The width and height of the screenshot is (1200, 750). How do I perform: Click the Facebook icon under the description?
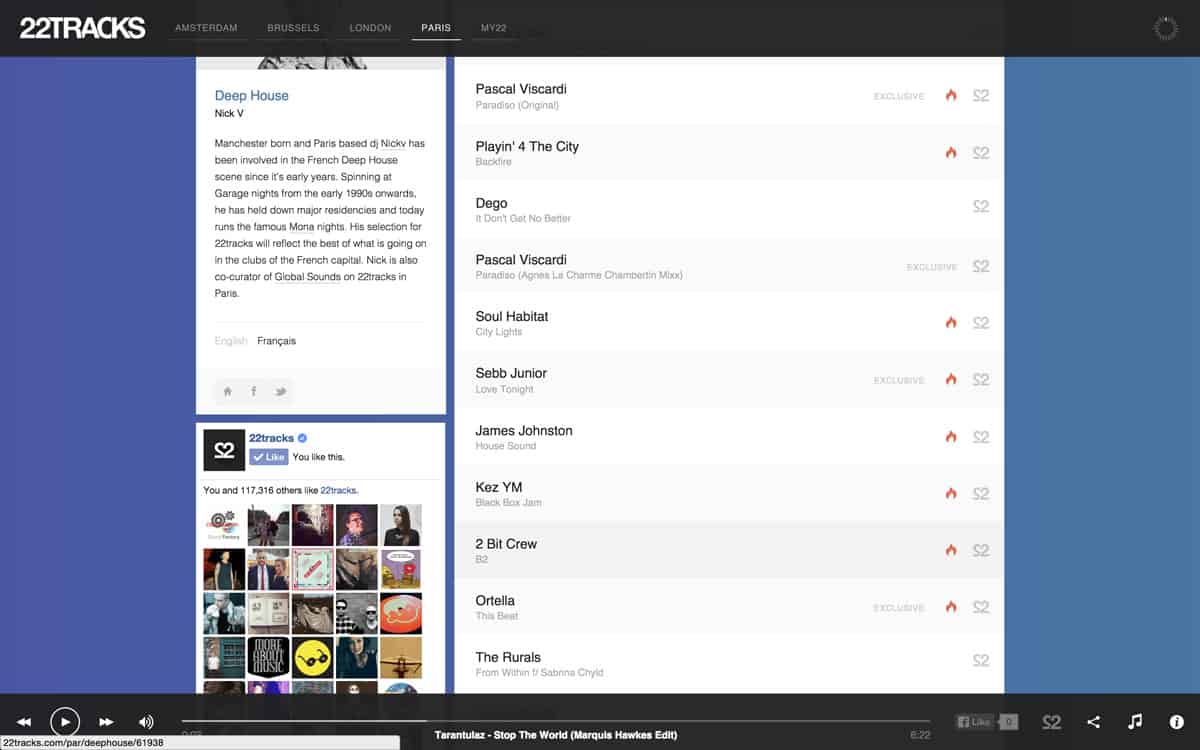point(254,391)
